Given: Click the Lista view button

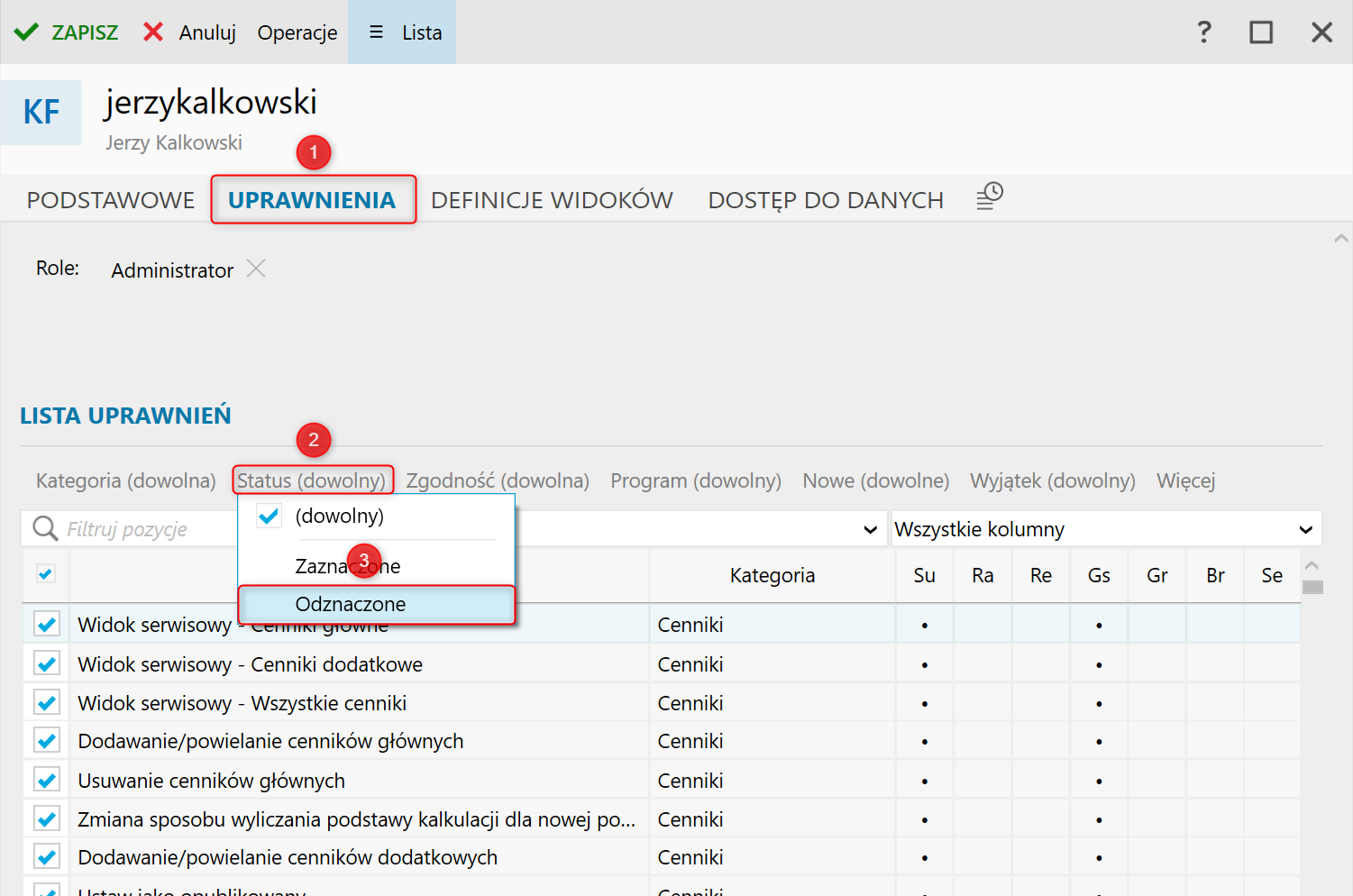Looking at the screenshot, I should pyautogui.click(x=403, y=32).
